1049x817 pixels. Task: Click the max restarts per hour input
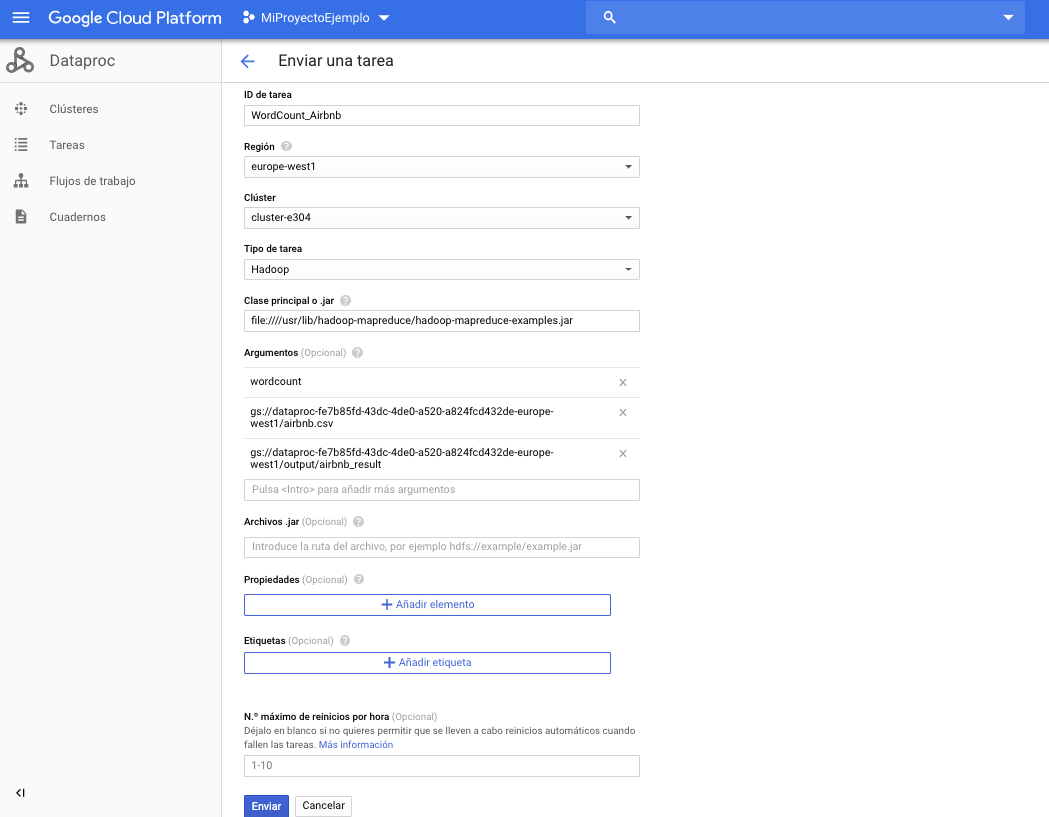(x=442, y=765)
